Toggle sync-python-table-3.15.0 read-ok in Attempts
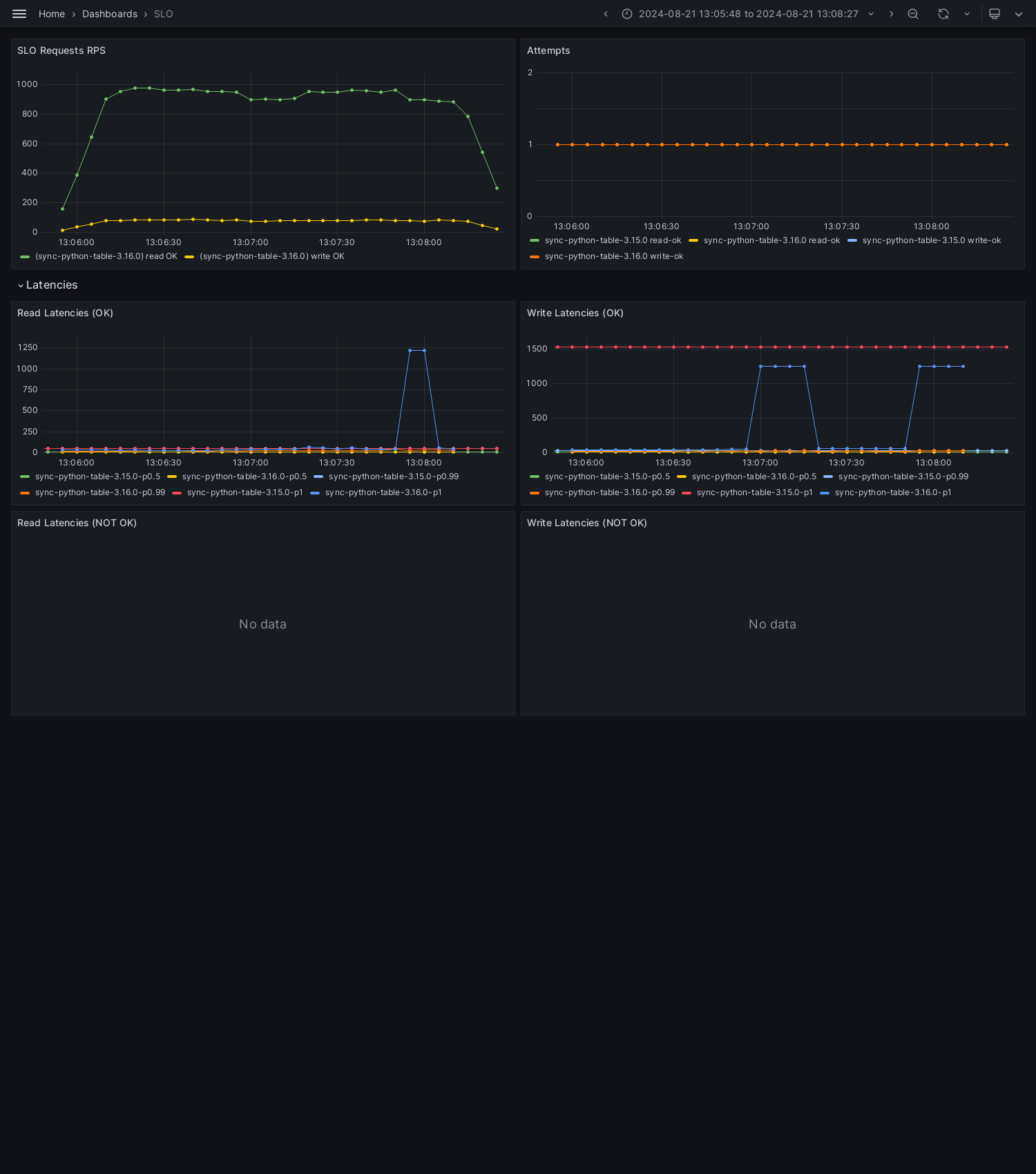The width and height of the screenshot is (1036, 1174). [613, 240]
